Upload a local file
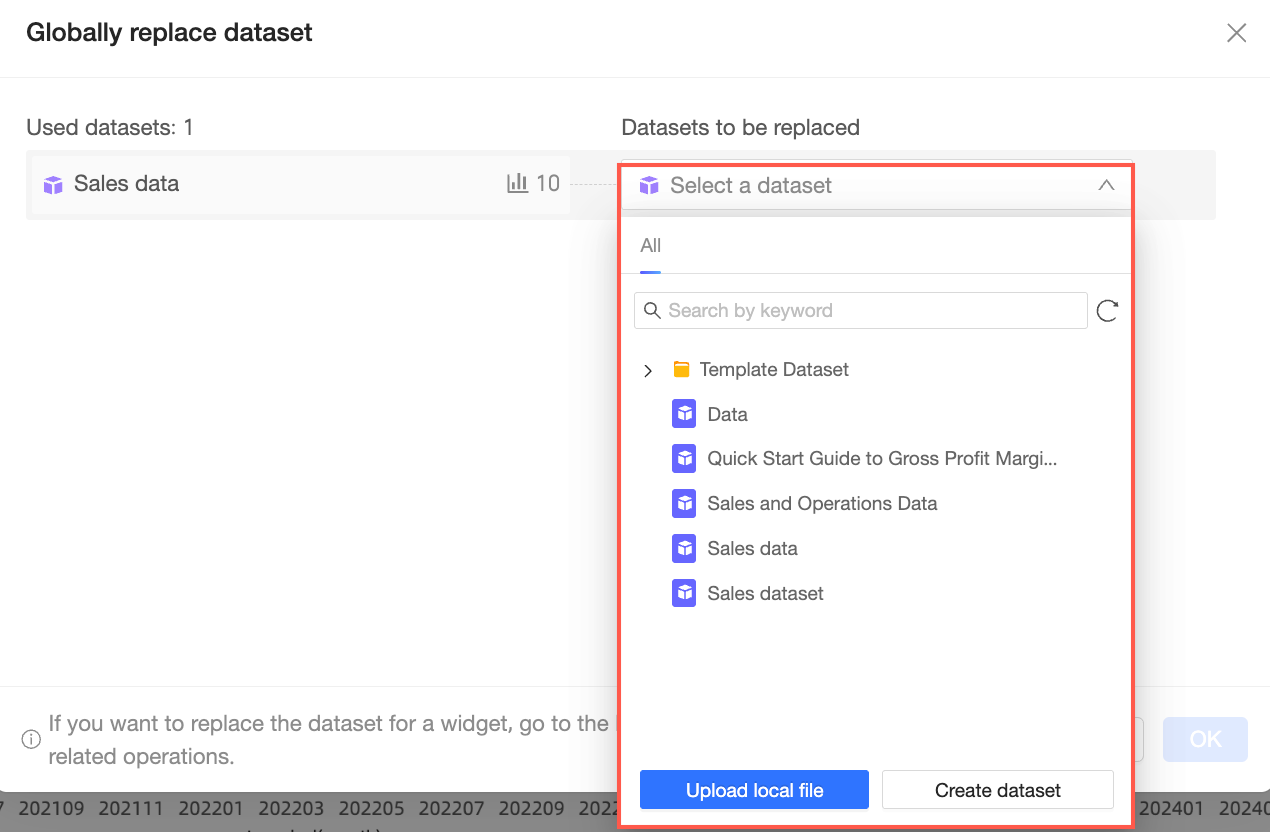 (754, 790)
